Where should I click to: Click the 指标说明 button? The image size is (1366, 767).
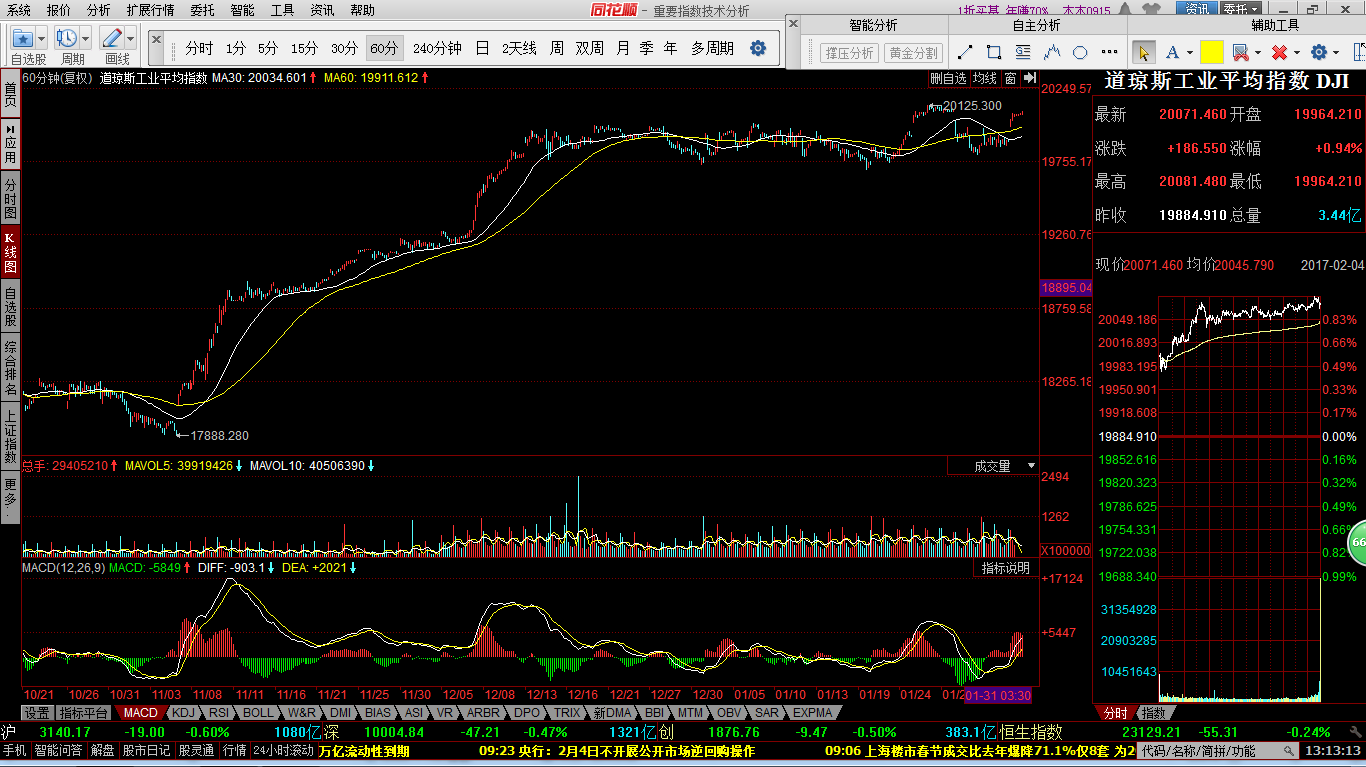pos(1005,568)
